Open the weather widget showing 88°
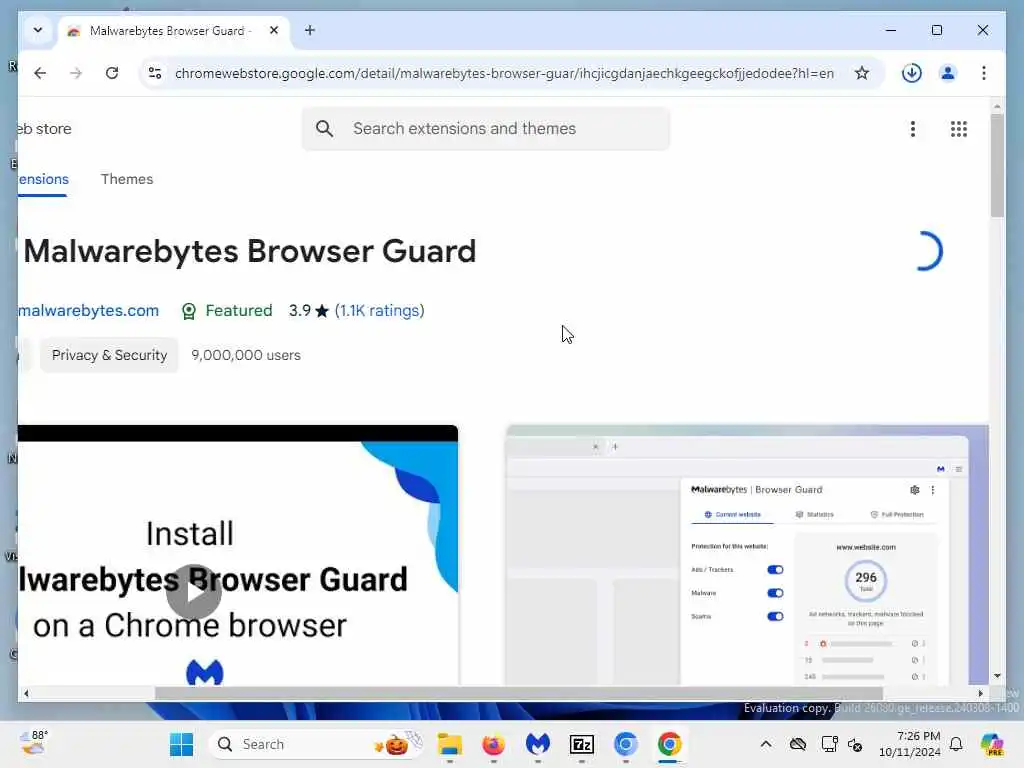 (33, 744)
